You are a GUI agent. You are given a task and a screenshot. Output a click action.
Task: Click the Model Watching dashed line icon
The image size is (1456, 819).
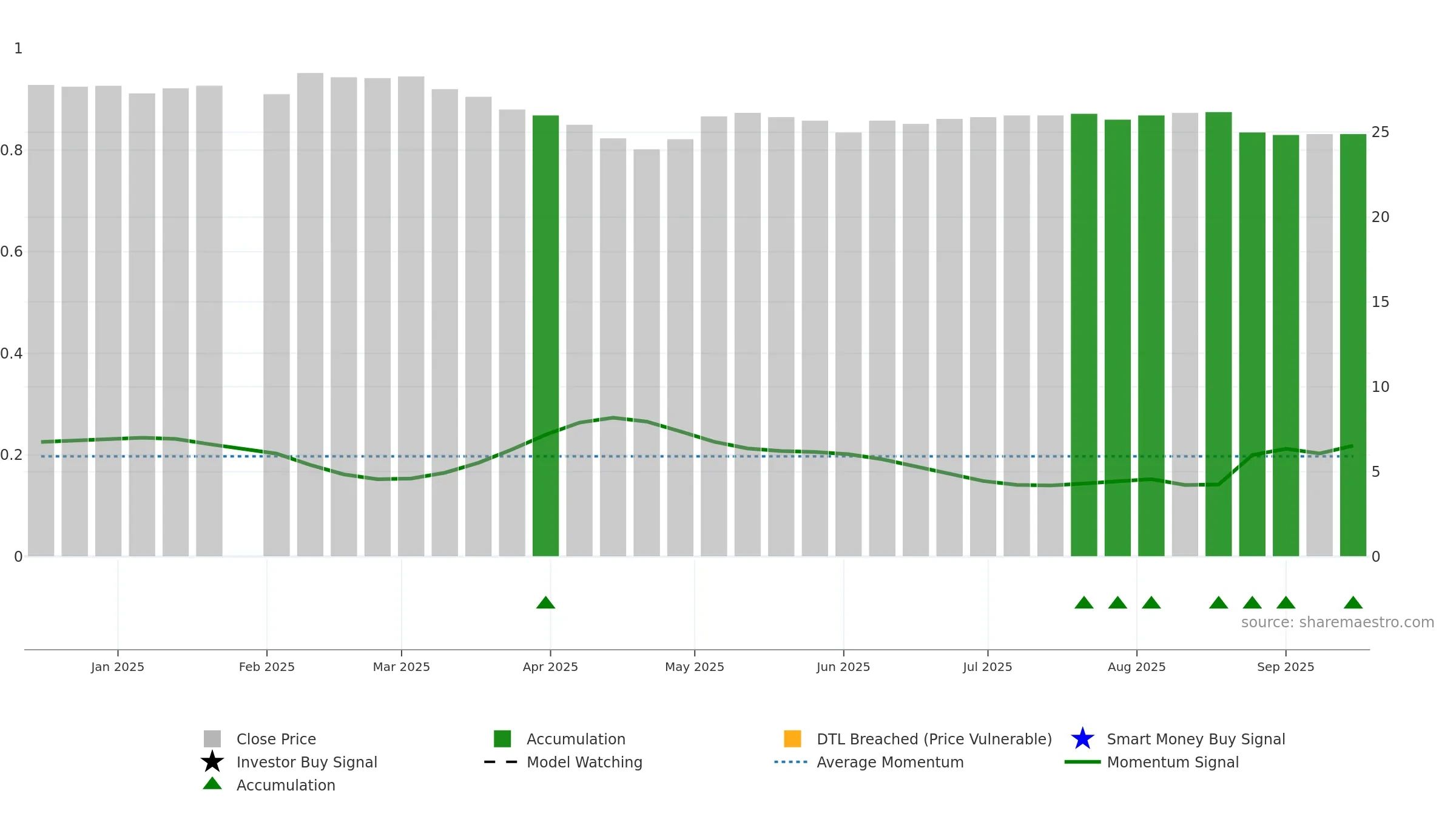[x=500, y=762]
